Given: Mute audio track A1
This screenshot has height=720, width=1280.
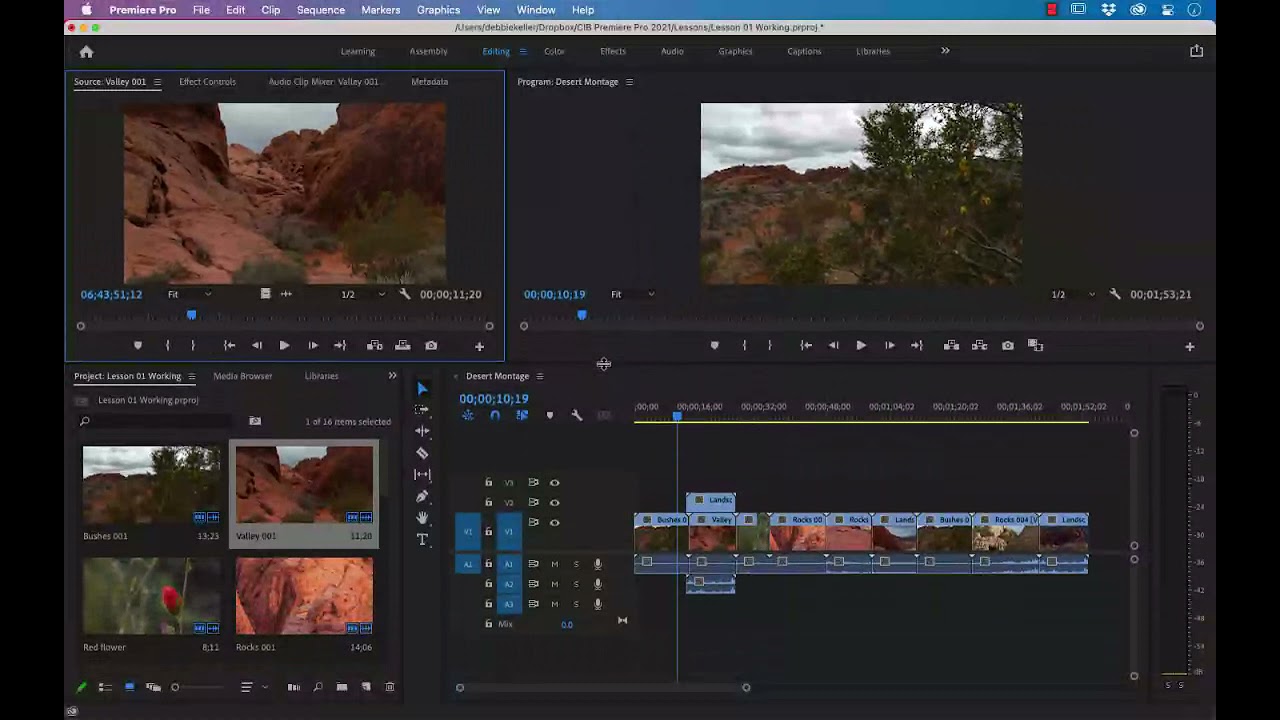Looking at the screenshot, I should point(554,564).
